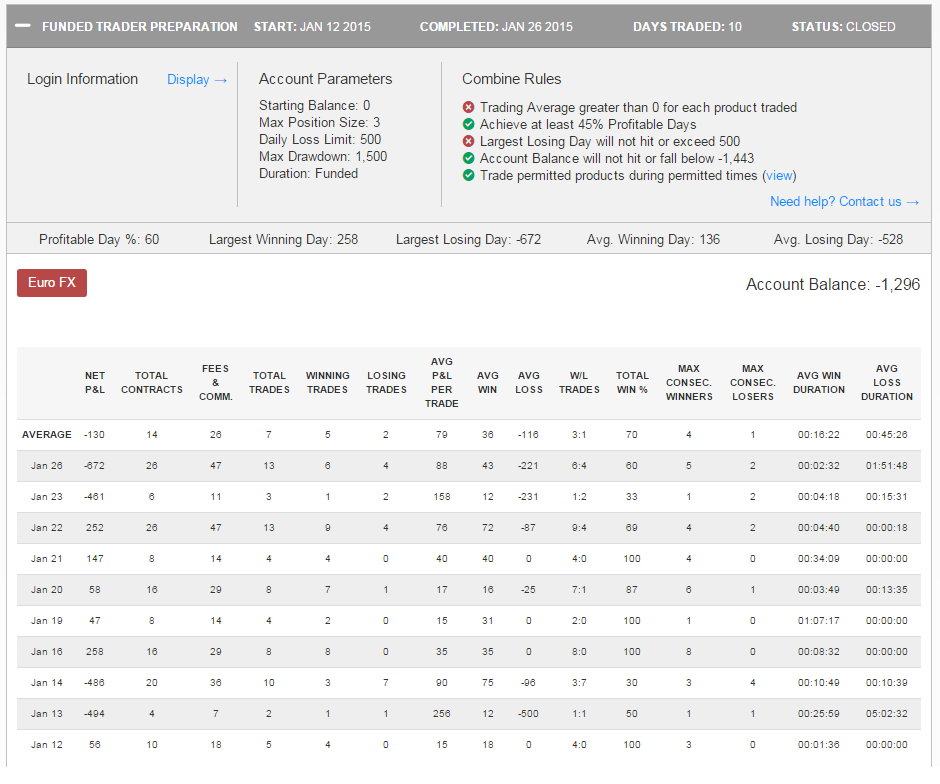Select the Jan 12 row label
This screenshot has width=940, height=784.
click(47, 744)
